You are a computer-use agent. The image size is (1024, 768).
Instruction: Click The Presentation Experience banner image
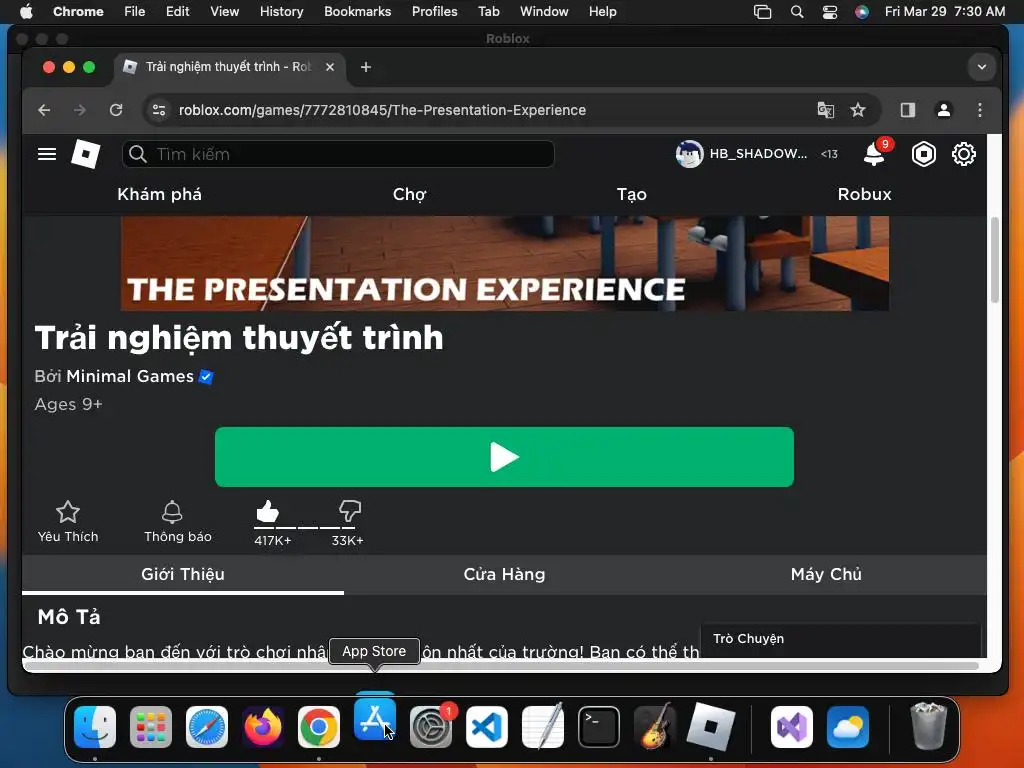(505, 263)
